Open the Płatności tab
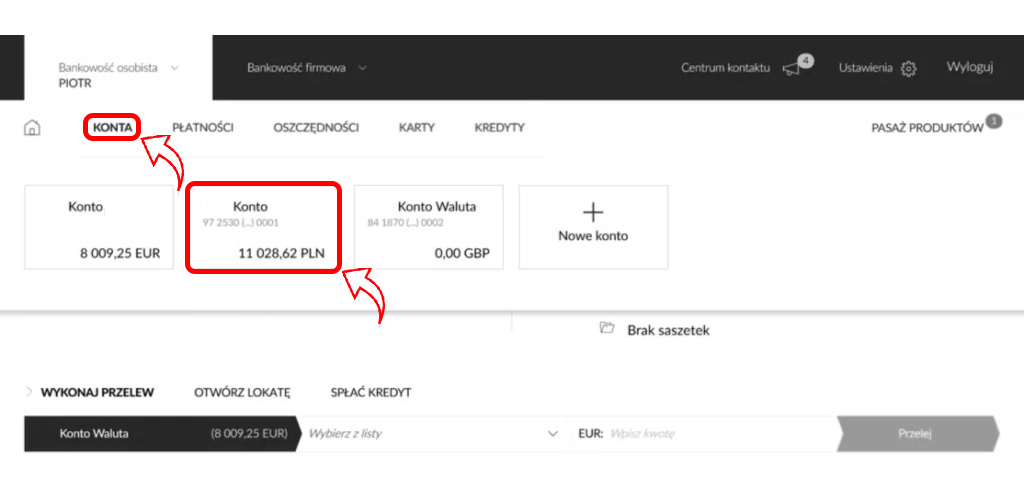The height and width of the screenshot is (503, 1024). tap(203, 128)
